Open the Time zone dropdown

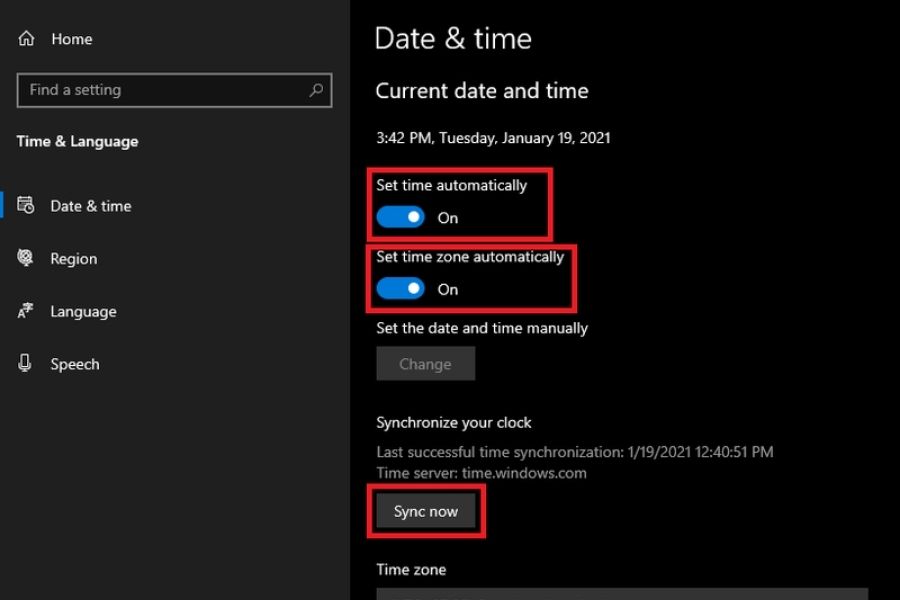[621, 594]
